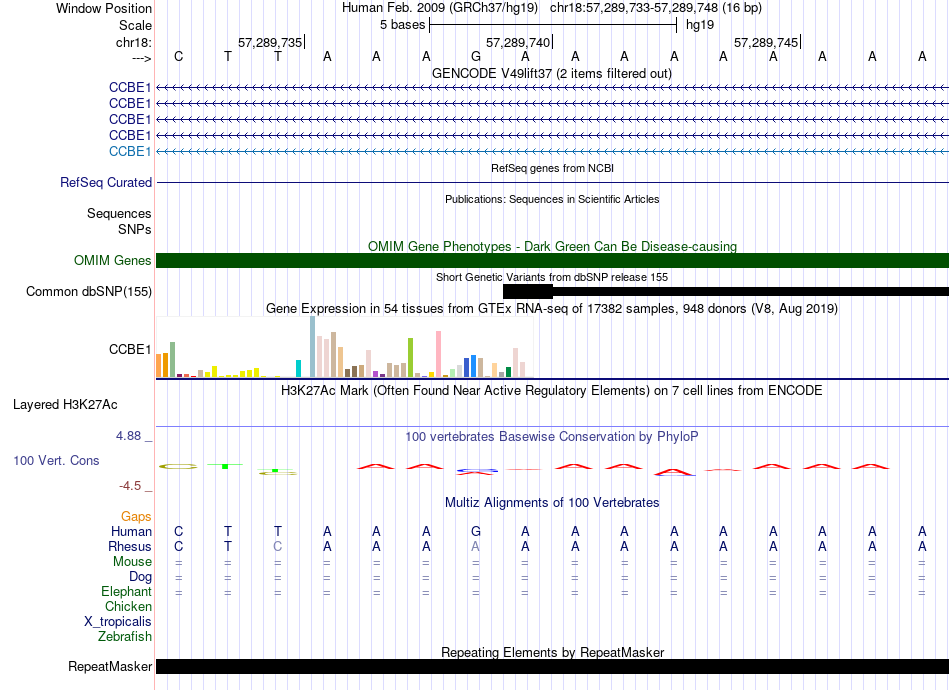This screenshot has height=690, width=950.
Task: Click the Sequences track label
Action: [x=119, y=213]
